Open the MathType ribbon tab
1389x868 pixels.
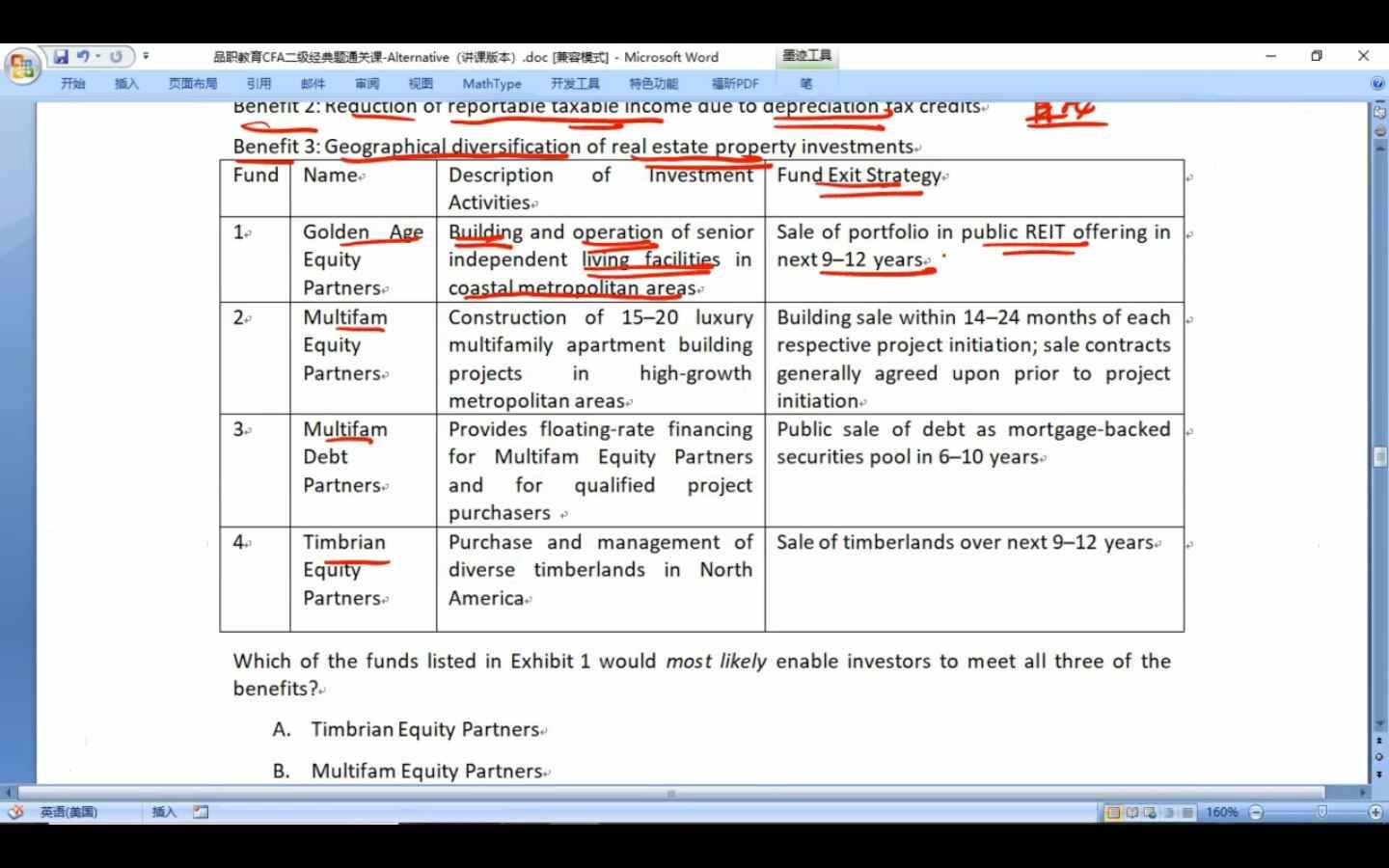(x=492, y=84)
